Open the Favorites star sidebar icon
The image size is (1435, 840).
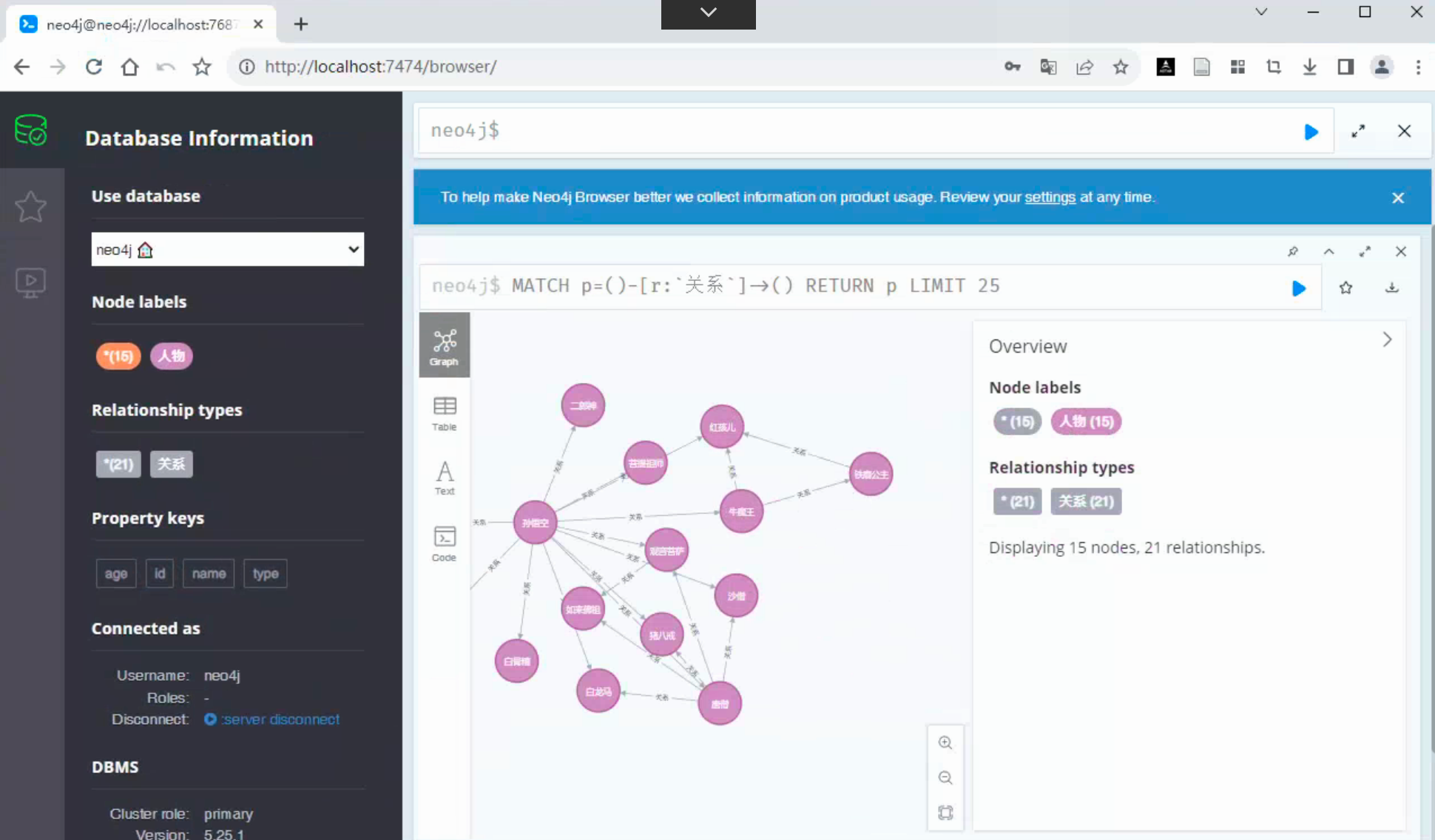[x=31, y=206]
